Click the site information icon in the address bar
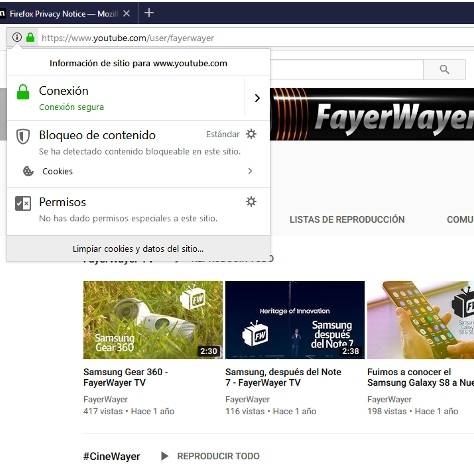This screenshot has height=474, width=474. [17, 37]
